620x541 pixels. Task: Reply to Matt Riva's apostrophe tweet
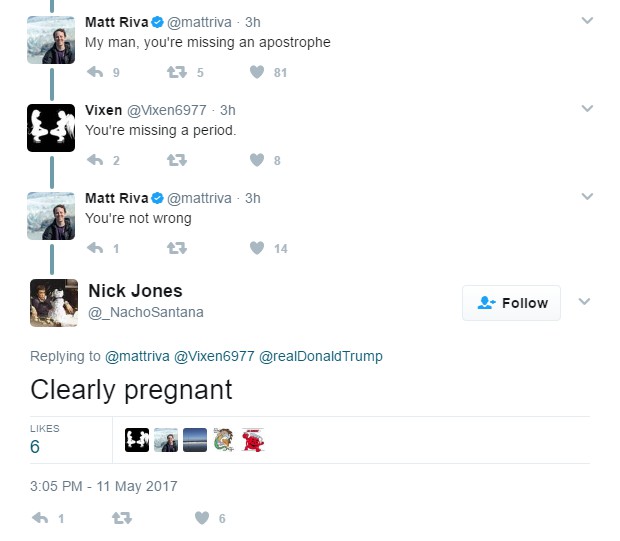coord(96,72)
